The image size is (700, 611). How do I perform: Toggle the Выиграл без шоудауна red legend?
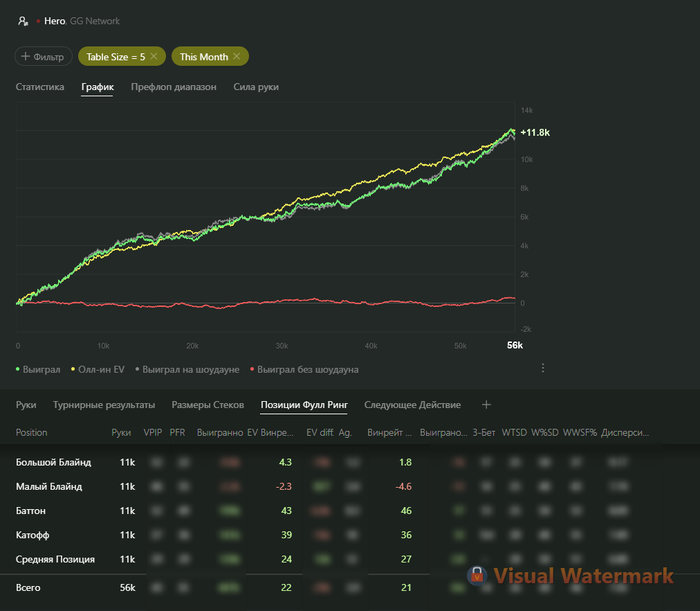(304, 370)
